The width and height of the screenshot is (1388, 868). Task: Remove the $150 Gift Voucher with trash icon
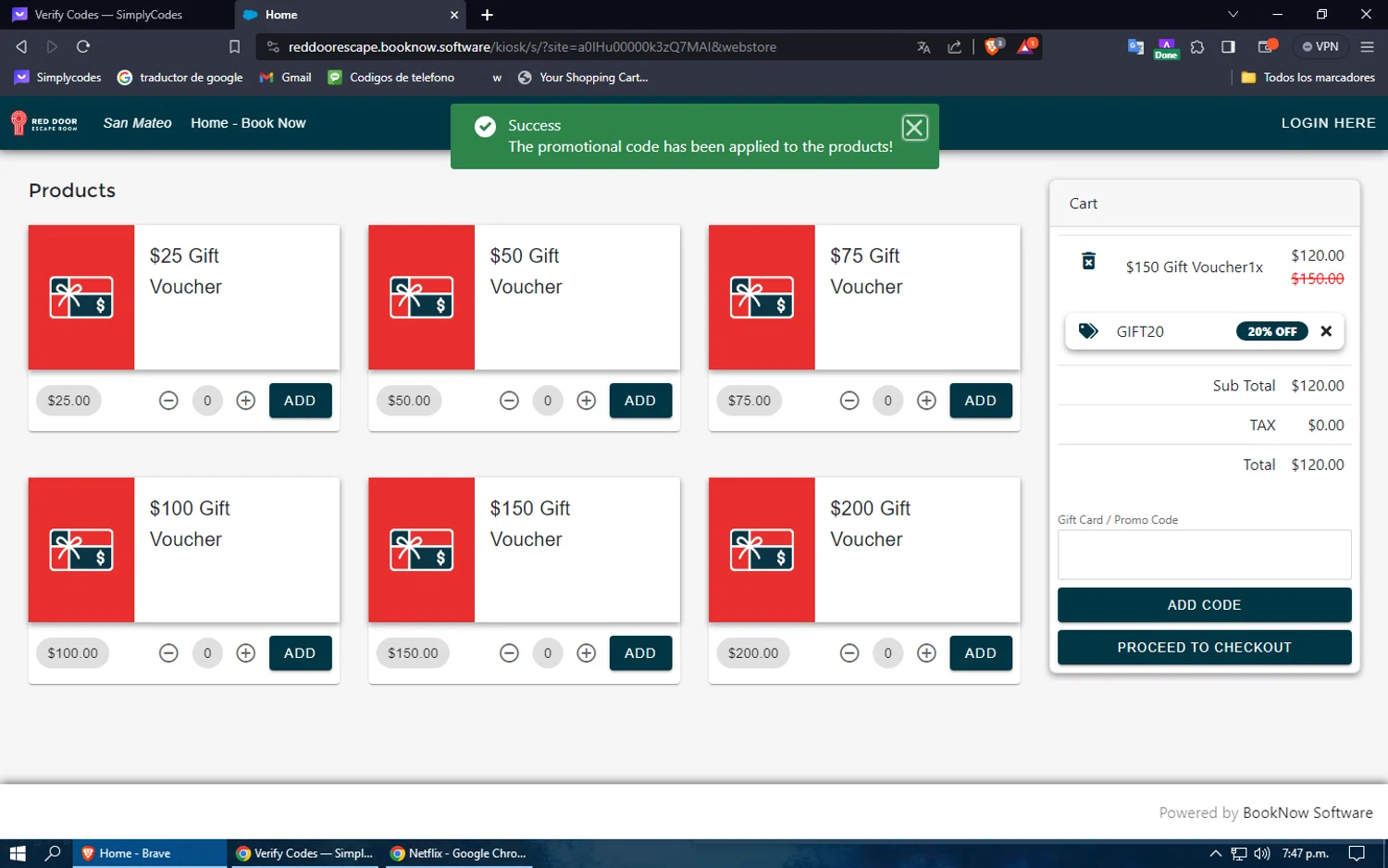click(x=1089, y=262)
